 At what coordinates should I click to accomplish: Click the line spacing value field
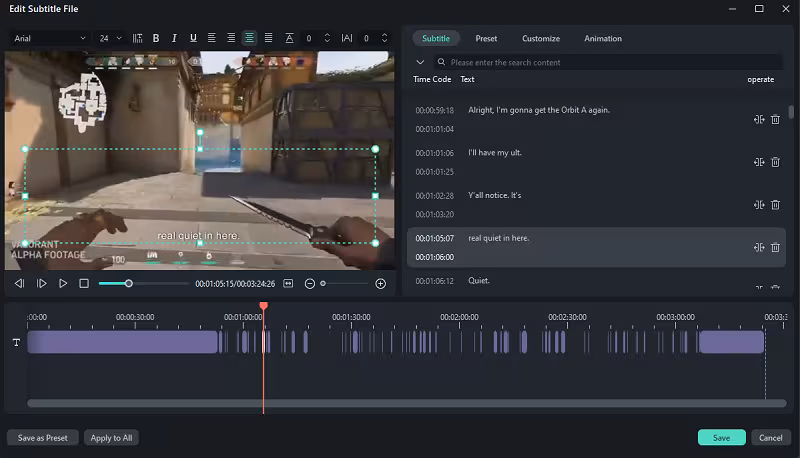point(310,38)
